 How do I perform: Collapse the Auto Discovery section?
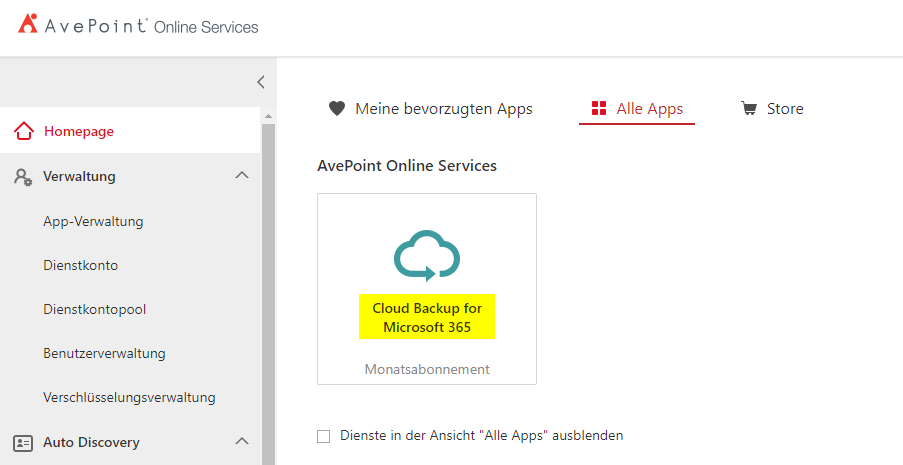point(241,441)
